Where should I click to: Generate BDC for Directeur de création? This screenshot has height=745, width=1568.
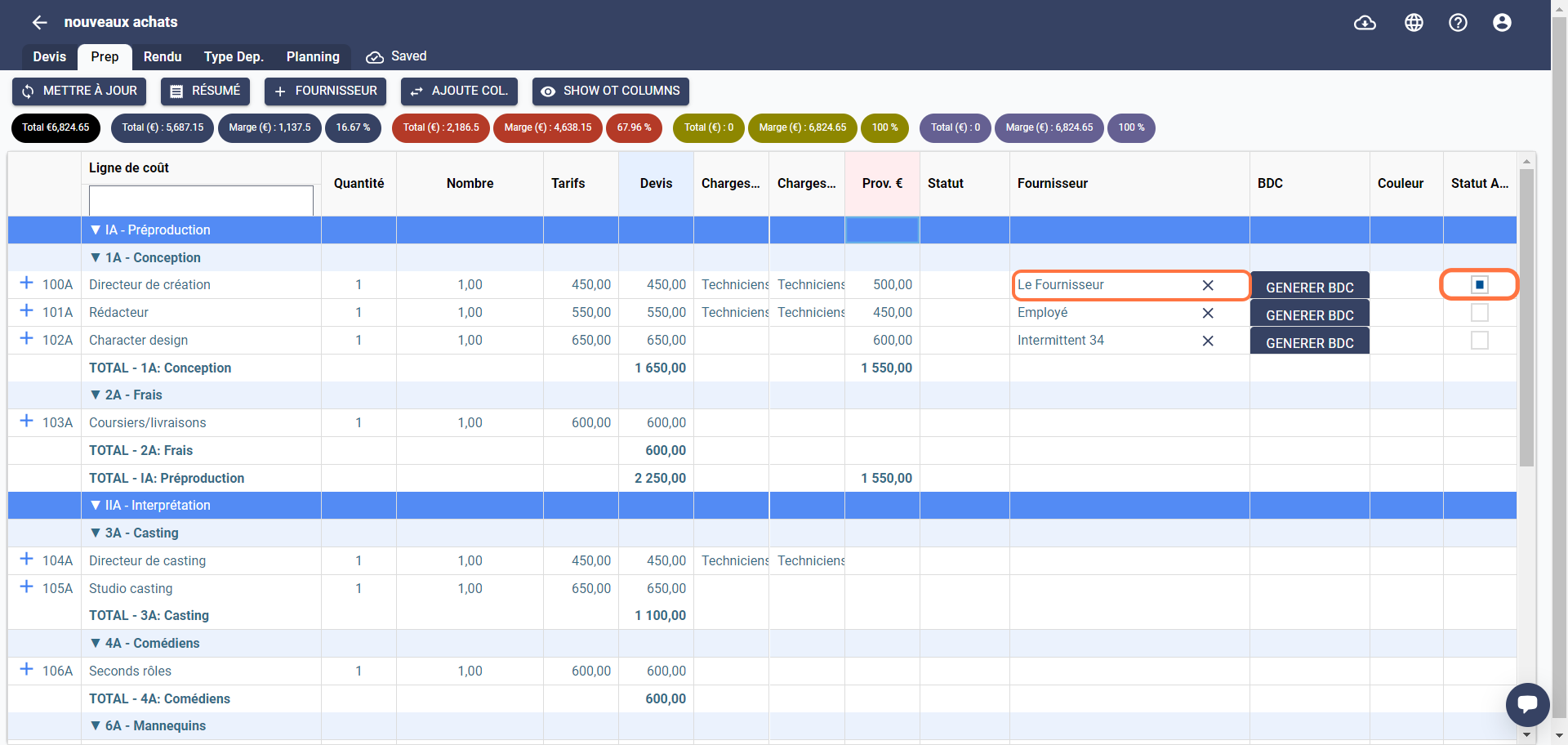tap(1310, 286)
